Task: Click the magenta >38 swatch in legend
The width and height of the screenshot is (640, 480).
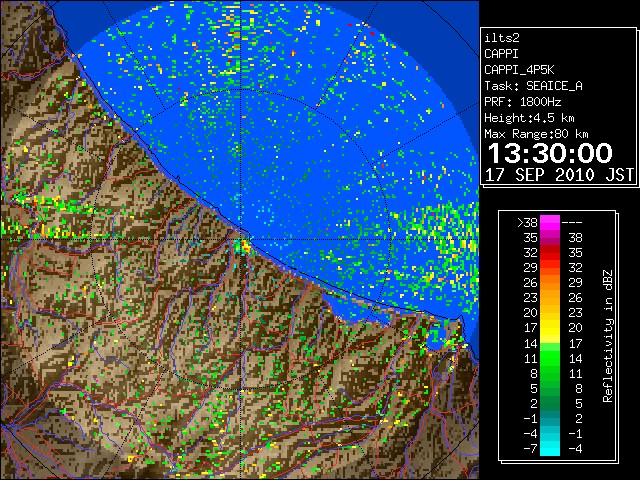Action: 550,222
